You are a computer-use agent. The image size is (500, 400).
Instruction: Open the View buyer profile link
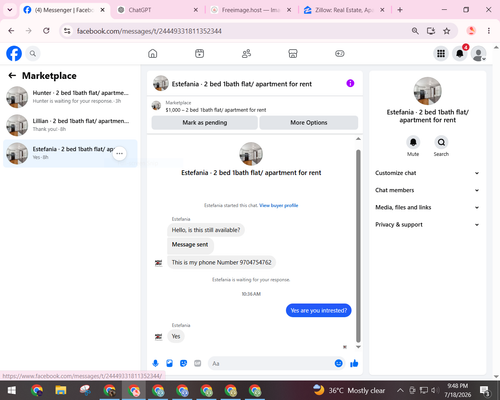[x=279, y=205]
